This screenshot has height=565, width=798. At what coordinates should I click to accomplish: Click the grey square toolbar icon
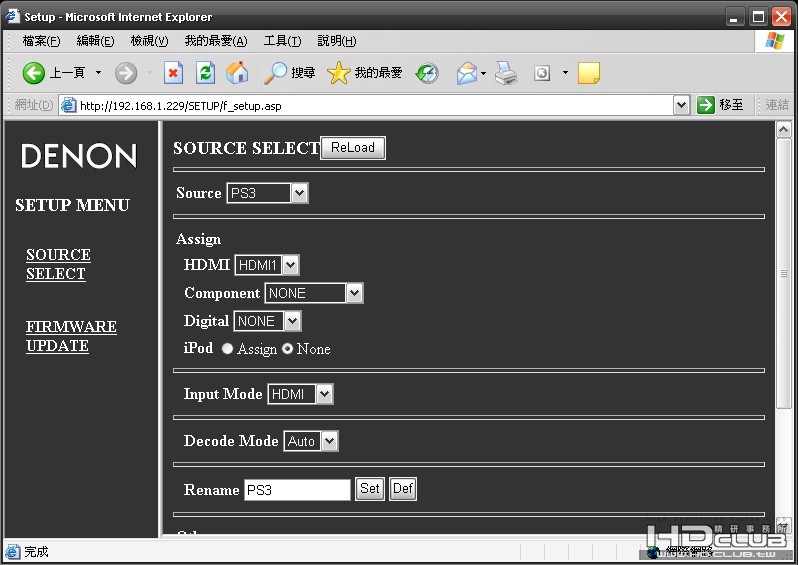pyautogui.click(x=542, y=73)
